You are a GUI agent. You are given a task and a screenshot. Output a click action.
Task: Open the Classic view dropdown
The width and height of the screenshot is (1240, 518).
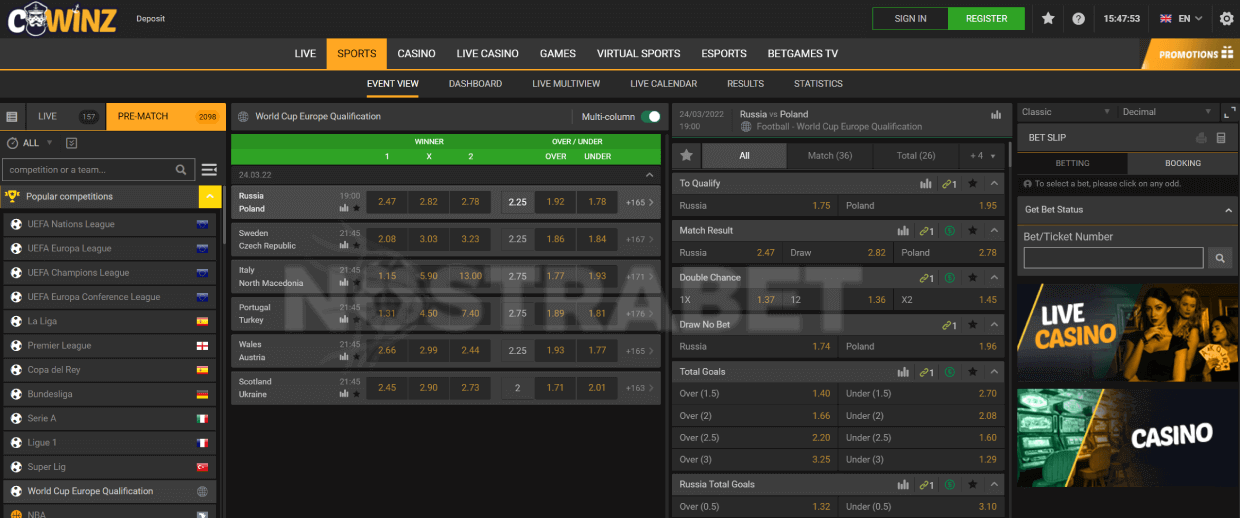tap(1066, 112)
